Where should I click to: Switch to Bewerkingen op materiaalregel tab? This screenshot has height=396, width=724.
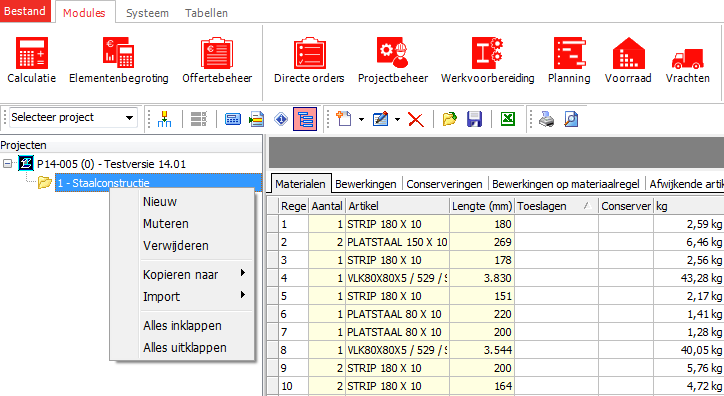pyautogui.click(x=566, y=184)
